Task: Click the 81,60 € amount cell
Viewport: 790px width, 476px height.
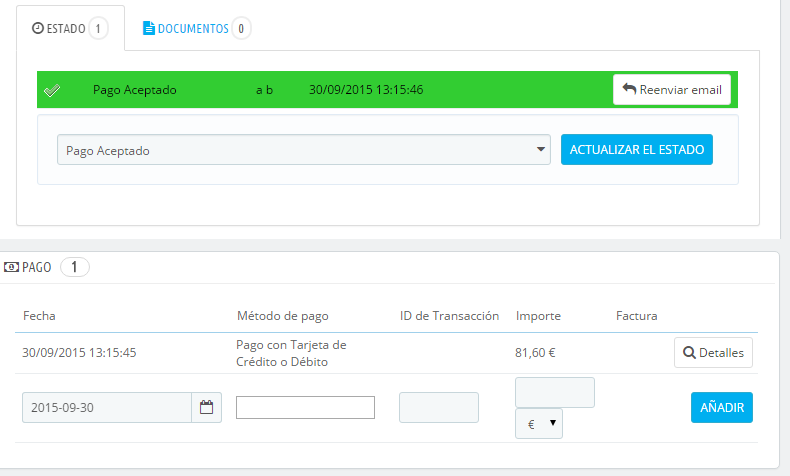Action: click(535, 353)
